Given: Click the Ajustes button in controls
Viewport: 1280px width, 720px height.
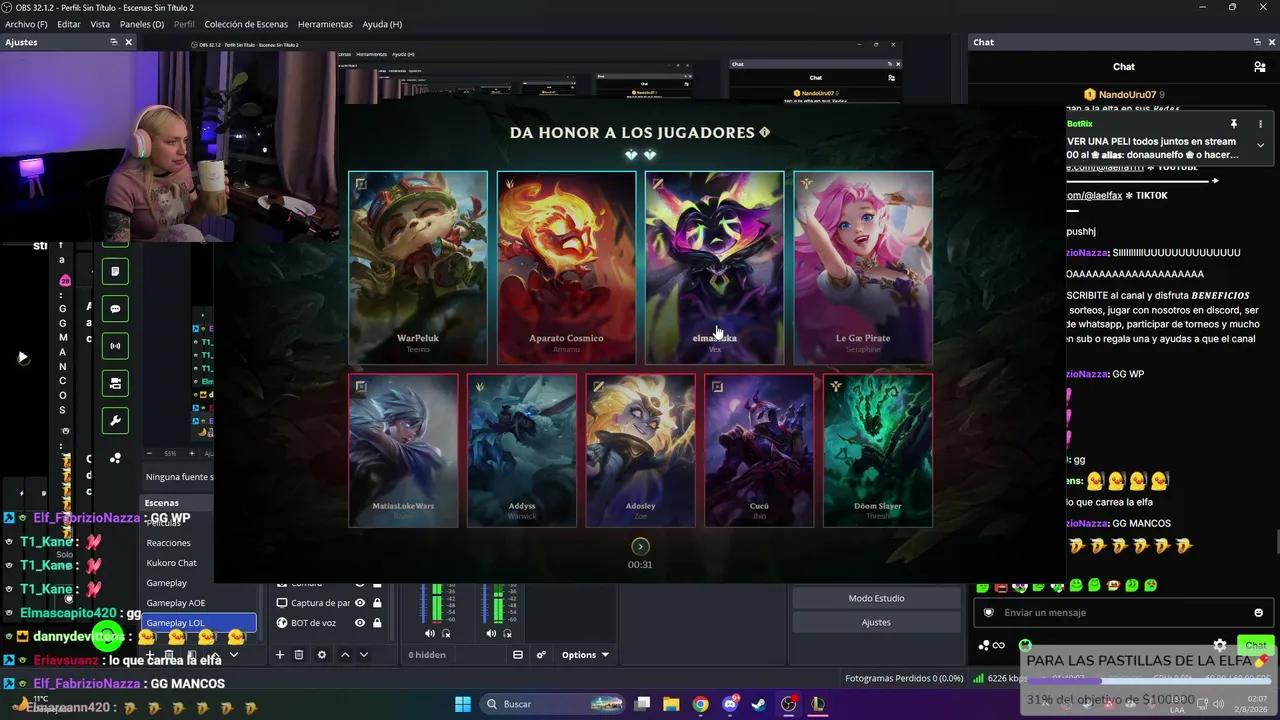Looking at the screenshot, I should point(876,622).
